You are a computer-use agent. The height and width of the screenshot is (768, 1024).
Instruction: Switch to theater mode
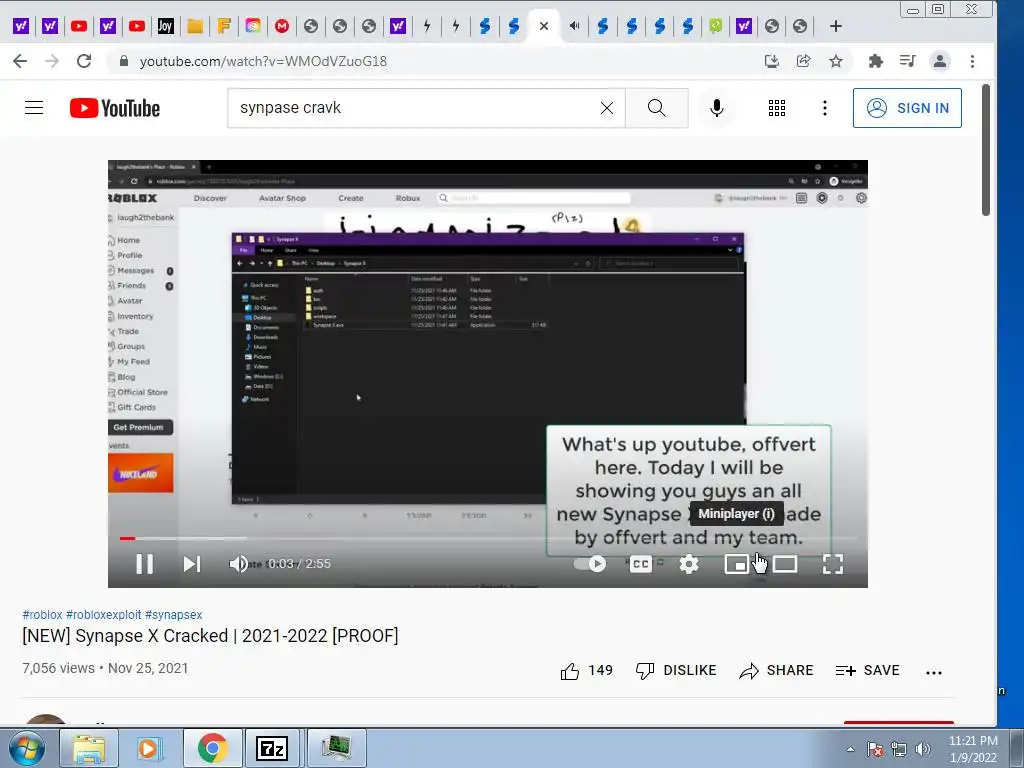(x=785, y=564)
